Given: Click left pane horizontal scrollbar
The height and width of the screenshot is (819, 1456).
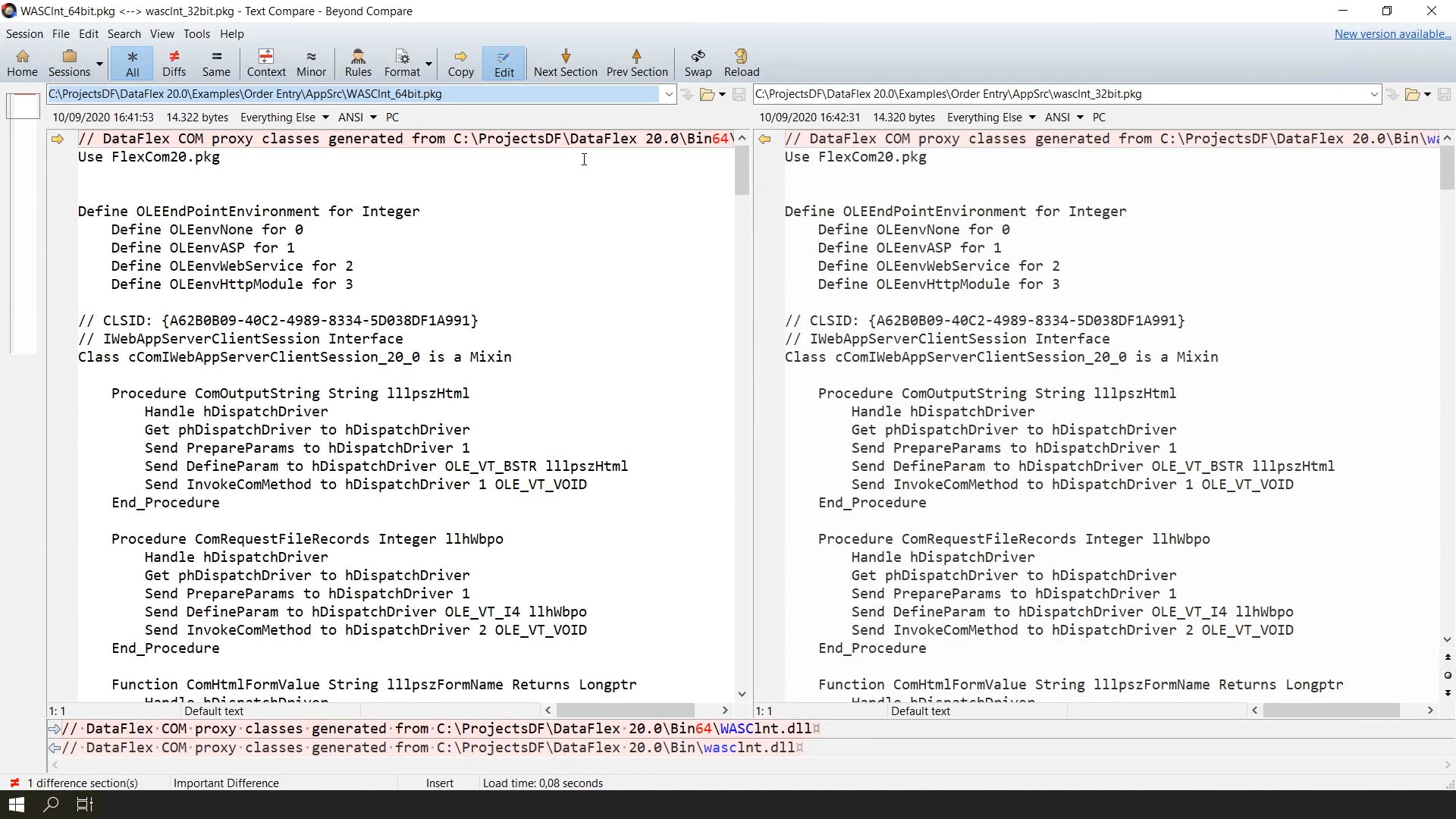Looking at the screenshot, I should [626, 711].
